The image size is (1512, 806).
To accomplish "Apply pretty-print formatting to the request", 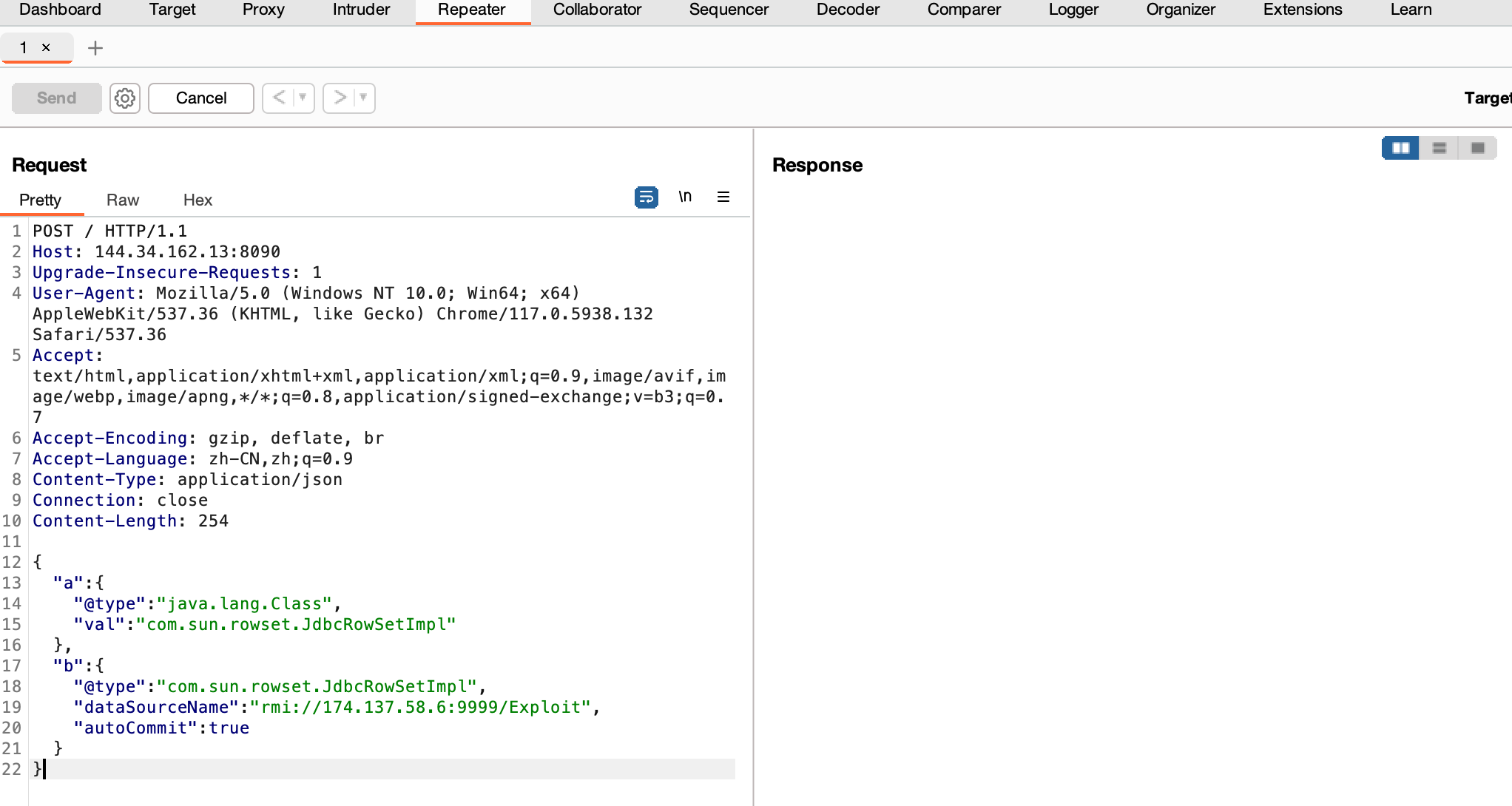I will click(645, 197).
